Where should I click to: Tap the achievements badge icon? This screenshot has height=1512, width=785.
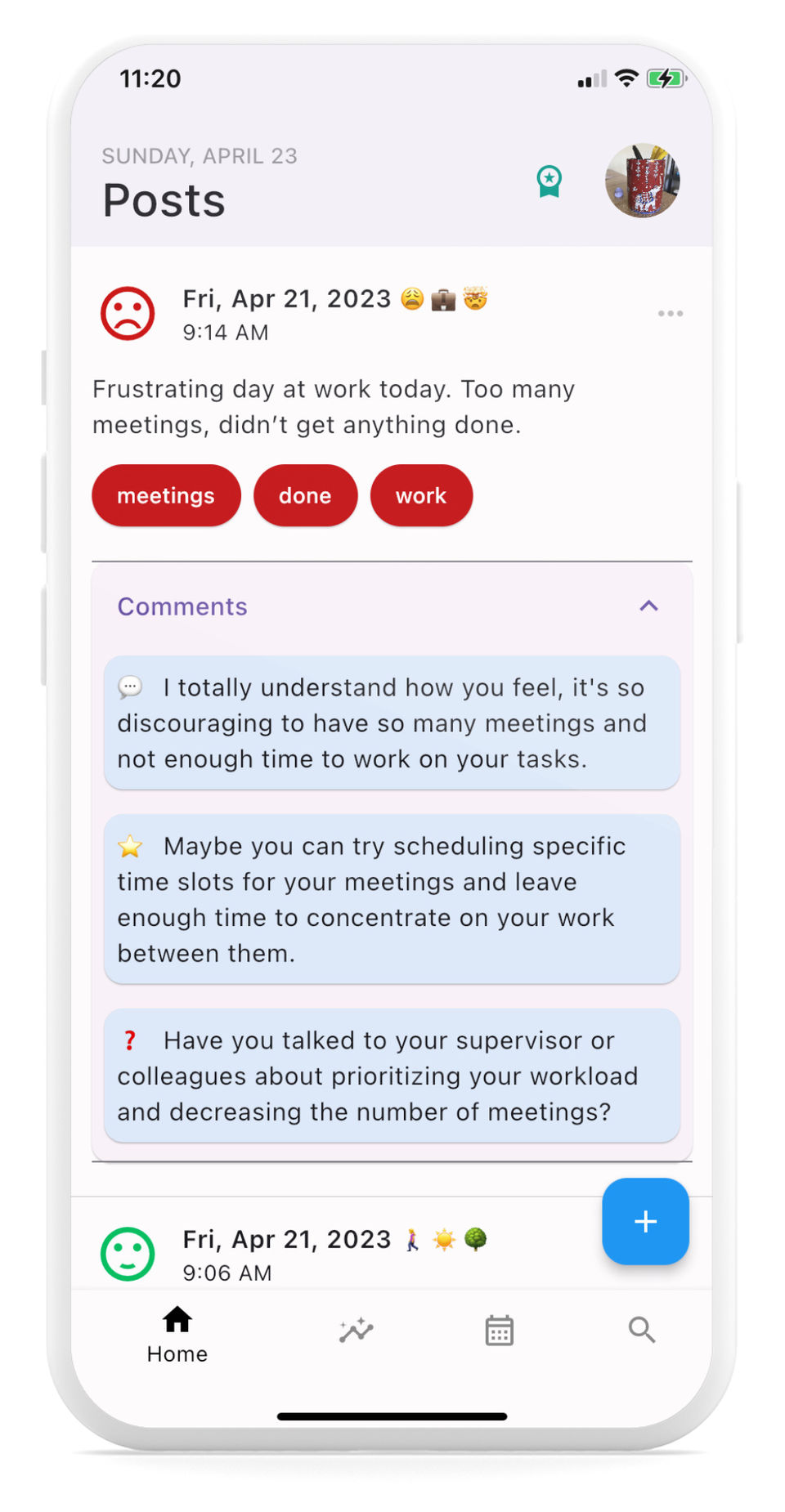tap(549, 181)
